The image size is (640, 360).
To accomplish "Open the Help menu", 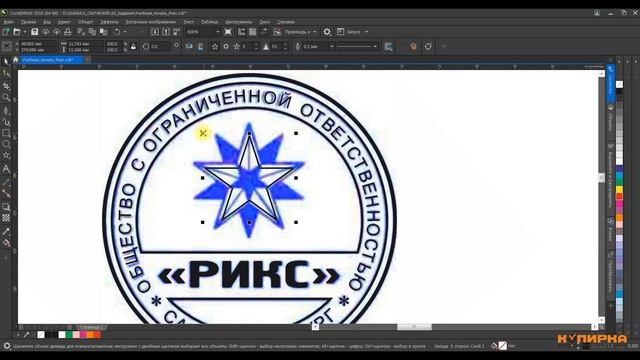I will pyautogui.click(x=286, y=22).
